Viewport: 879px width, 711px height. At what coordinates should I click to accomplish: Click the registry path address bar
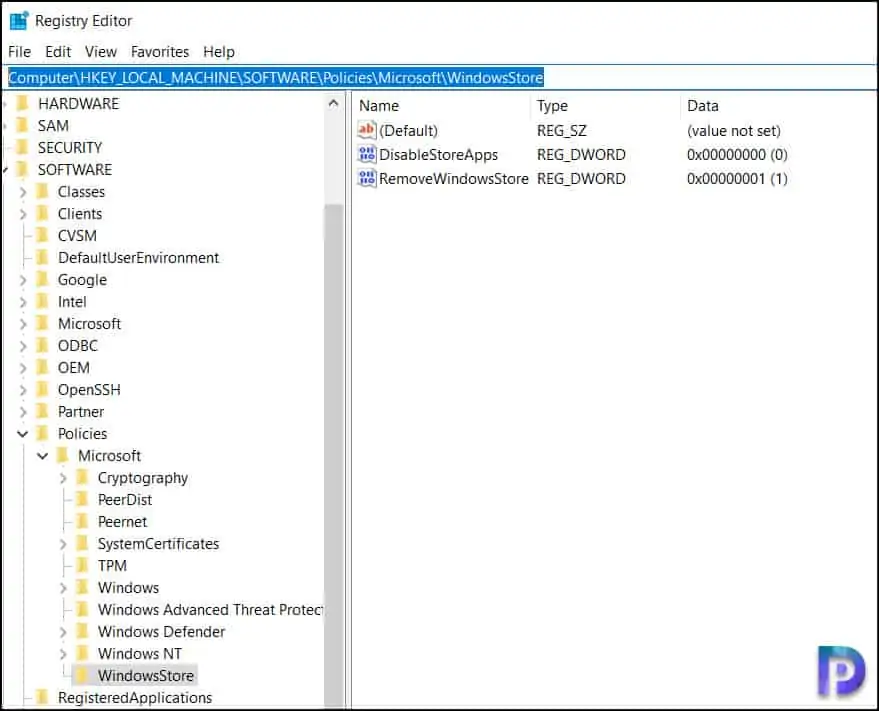[x=440, y=77]
